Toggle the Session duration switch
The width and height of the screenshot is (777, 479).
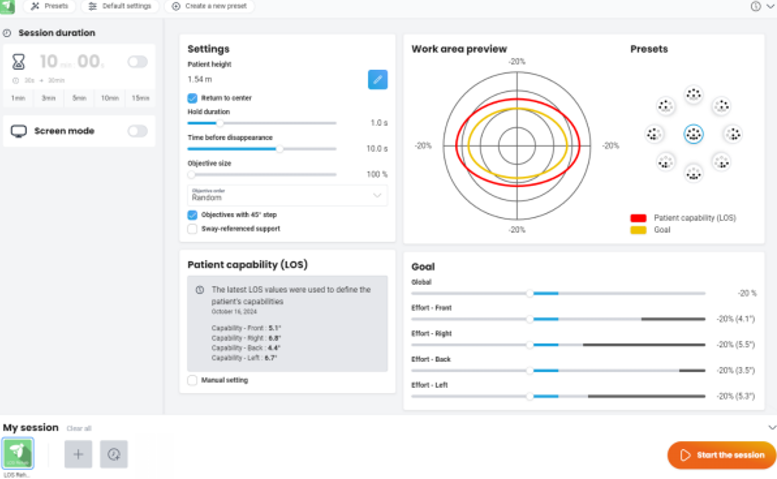(137, 62)
